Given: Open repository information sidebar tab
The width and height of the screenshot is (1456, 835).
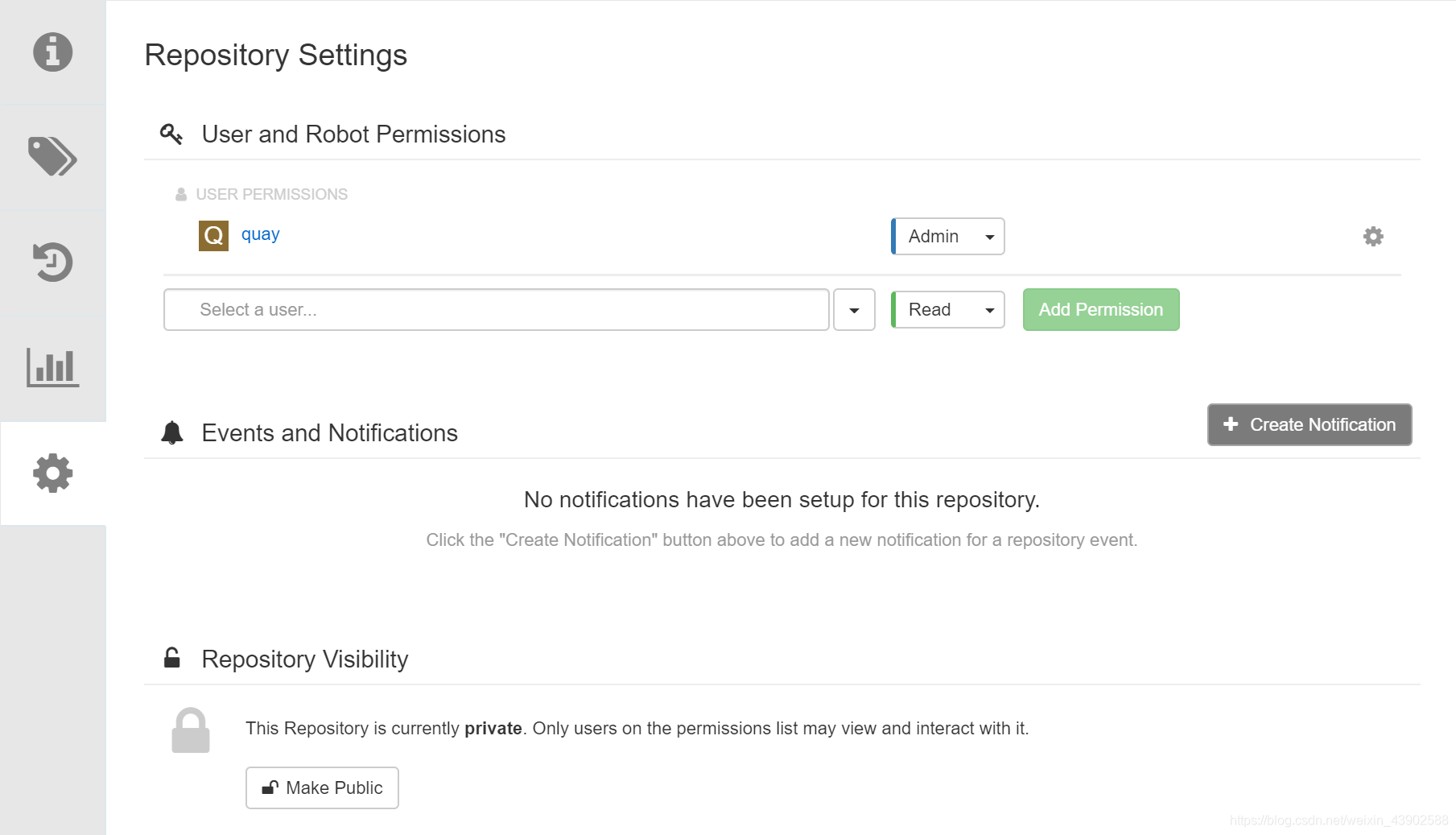Looking at the screenshot, I should [52, 52].
